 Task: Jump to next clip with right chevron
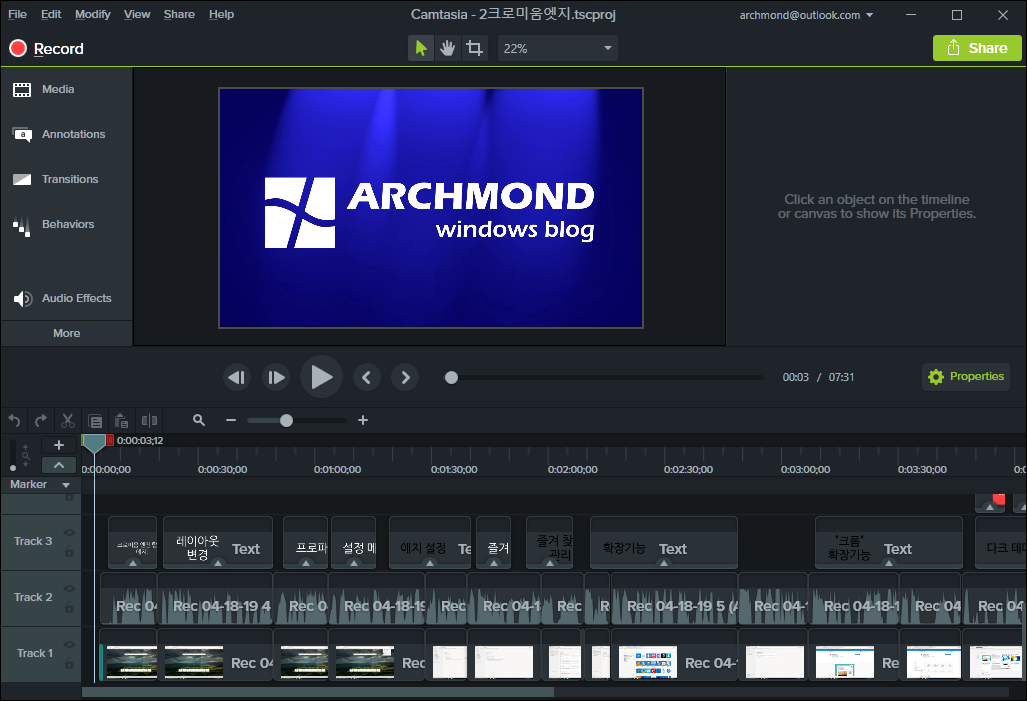pyautogui.click(x=405, y=377)
